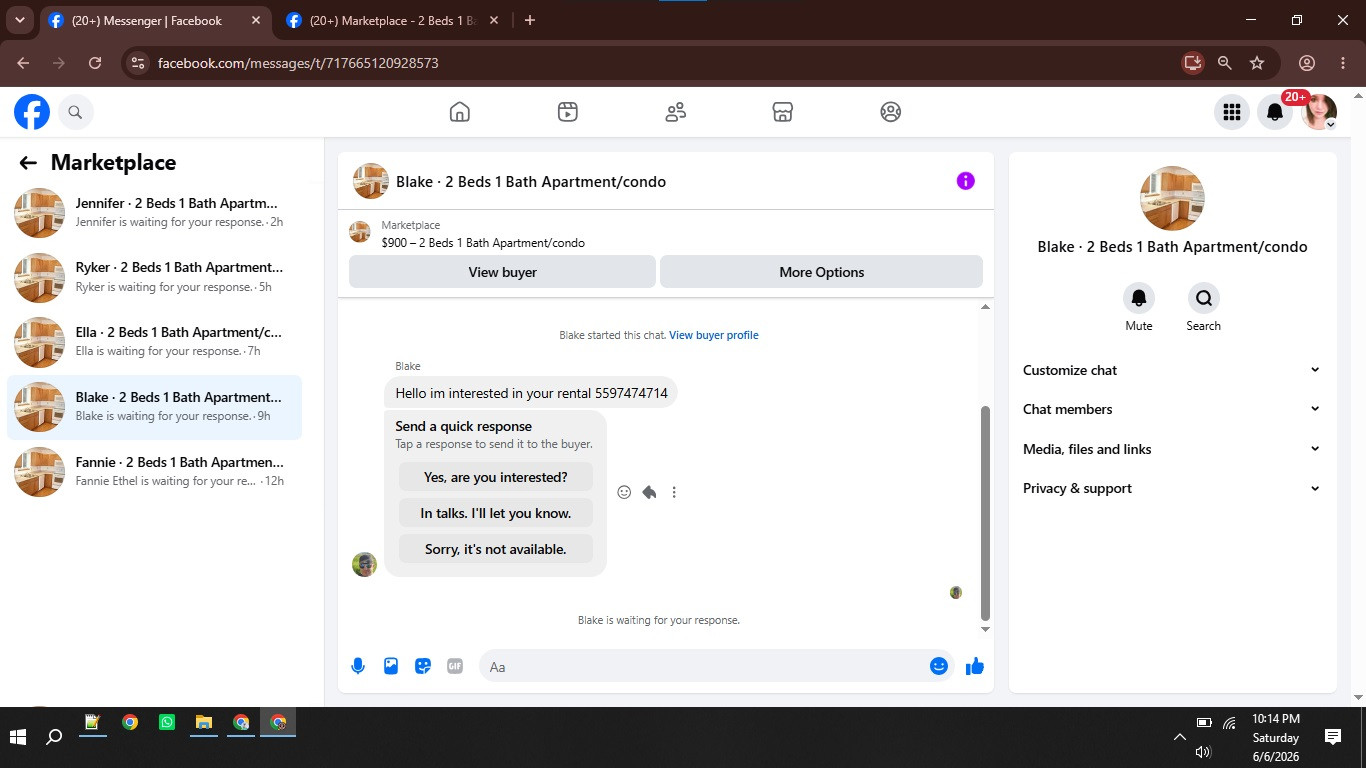Image resolution: width=1366 pixels, height=768 pixels.
Task: Open the taskbar volume control
Action: click(x=1203, y=752)
